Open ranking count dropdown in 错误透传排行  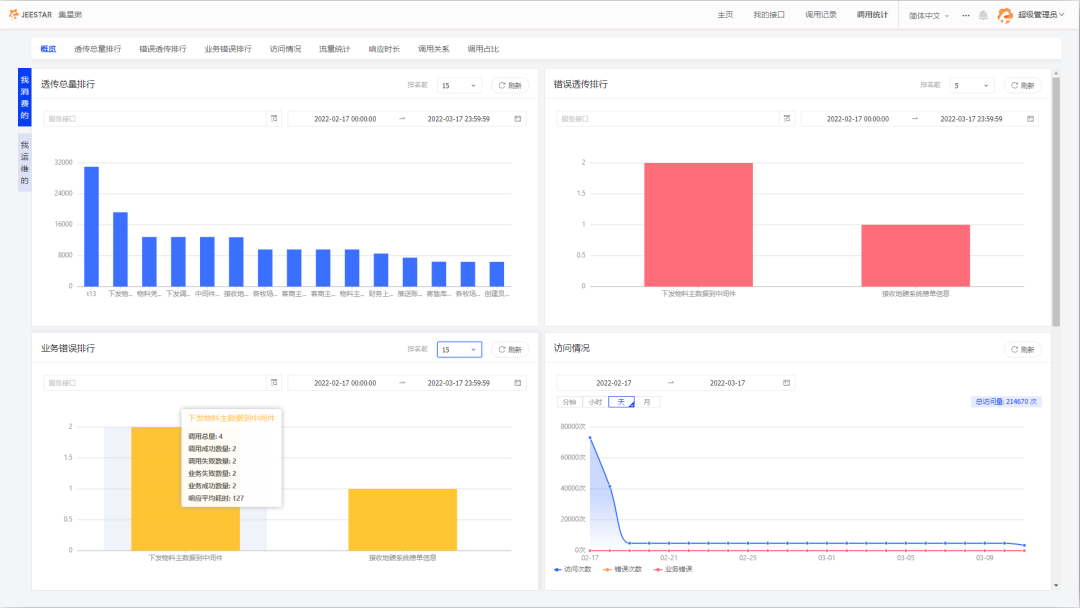pyautogui.click(x=971, y=86)
